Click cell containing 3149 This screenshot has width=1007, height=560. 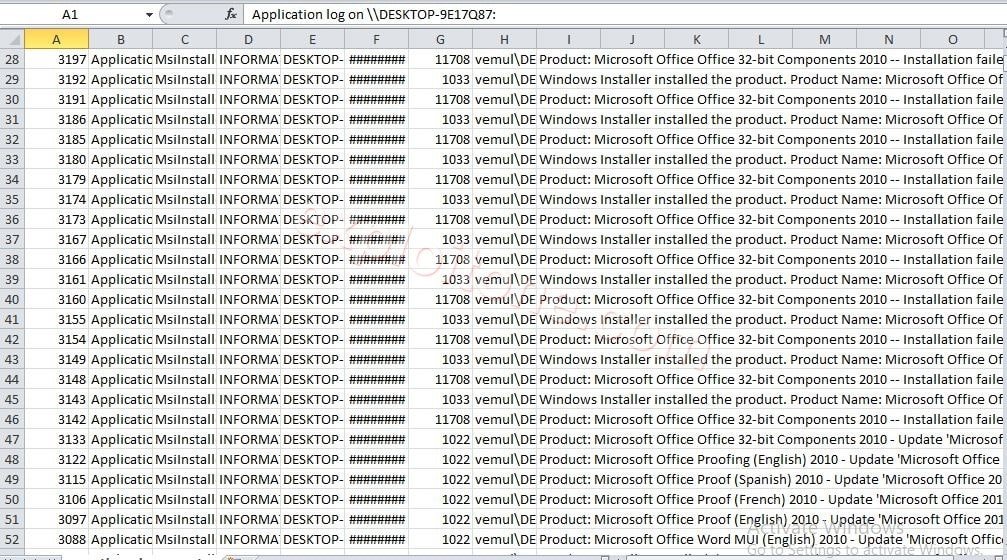click(57, 360)
